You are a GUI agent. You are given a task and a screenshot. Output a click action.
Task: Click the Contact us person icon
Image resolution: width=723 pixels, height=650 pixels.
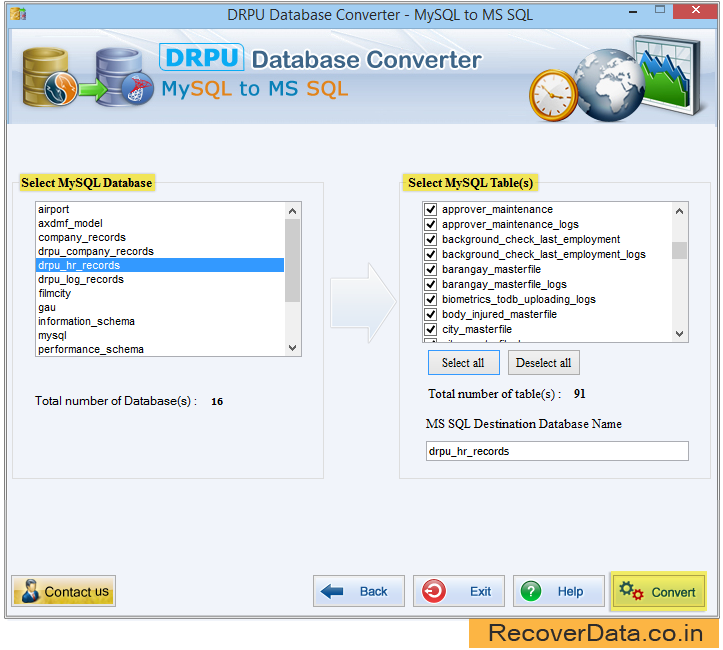point(30,591)
